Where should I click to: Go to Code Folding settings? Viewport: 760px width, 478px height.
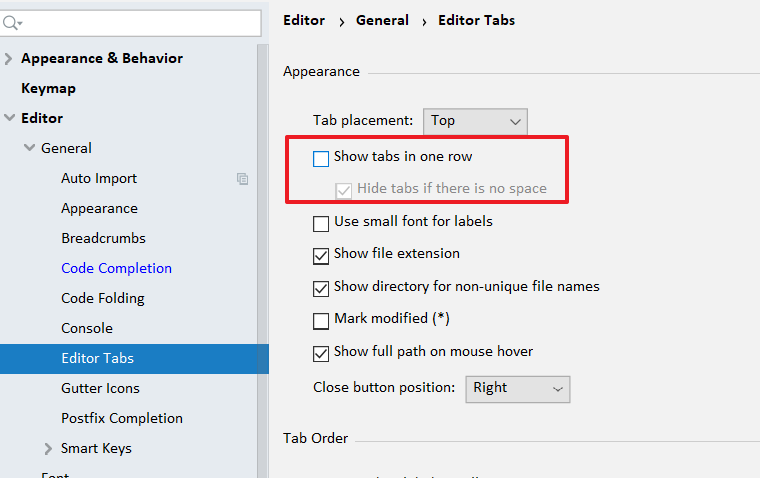pos(102,298)
